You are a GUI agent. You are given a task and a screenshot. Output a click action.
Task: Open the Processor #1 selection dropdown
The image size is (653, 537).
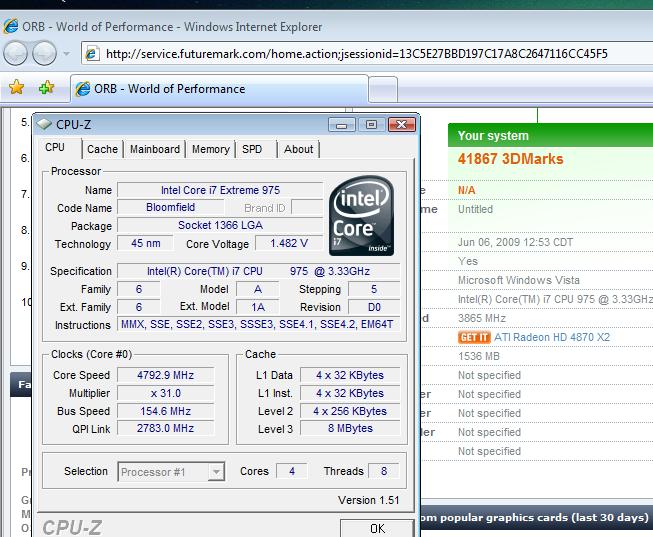[x=171, y=472]
